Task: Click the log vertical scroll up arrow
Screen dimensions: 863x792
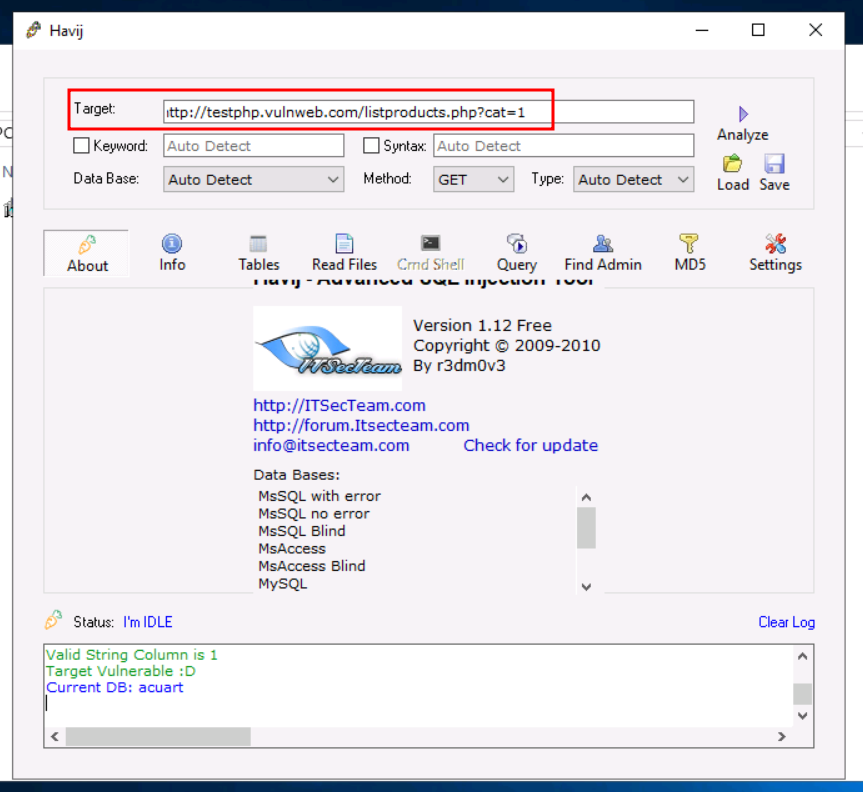Action: (x=802, y=656)
